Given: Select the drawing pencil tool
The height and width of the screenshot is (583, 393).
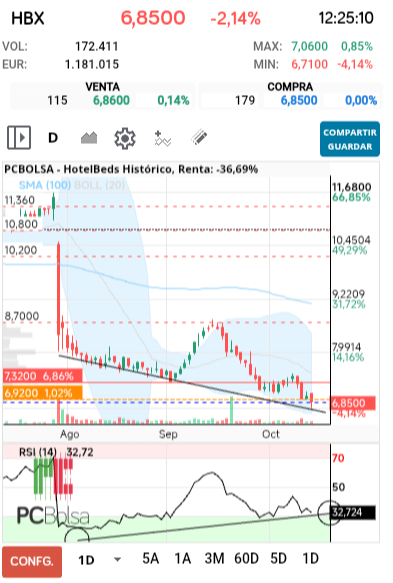Looking at the screenshot, I should (x=199, y=137).
